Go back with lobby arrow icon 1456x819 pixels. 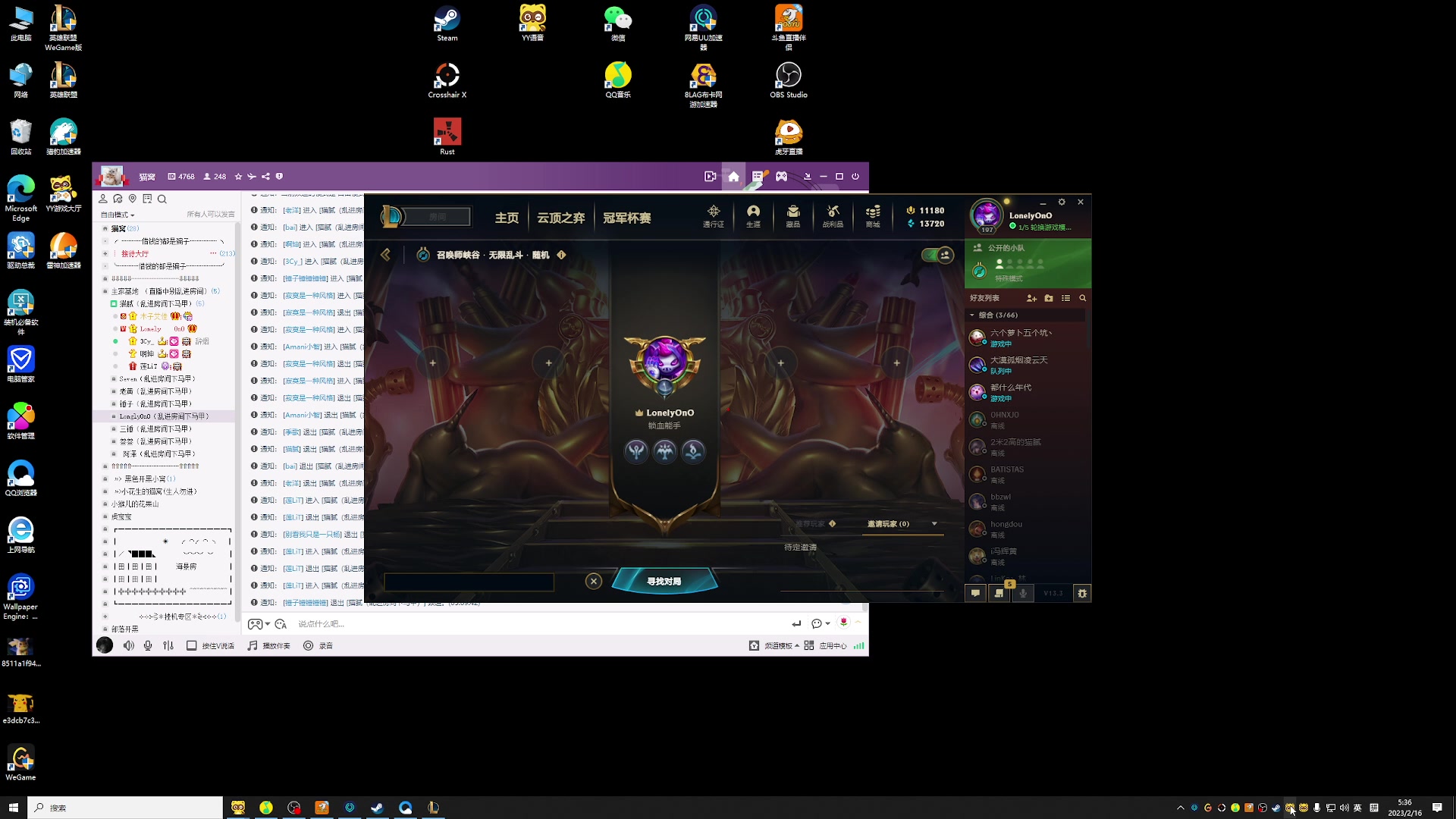[385, 255]
